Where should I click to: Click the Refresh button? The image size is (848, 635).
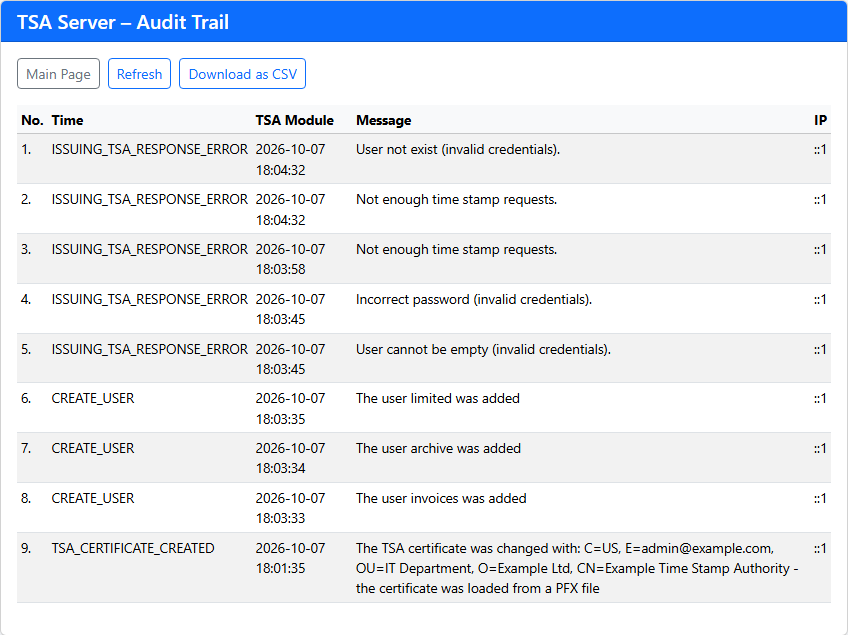(x=140, y=74)
